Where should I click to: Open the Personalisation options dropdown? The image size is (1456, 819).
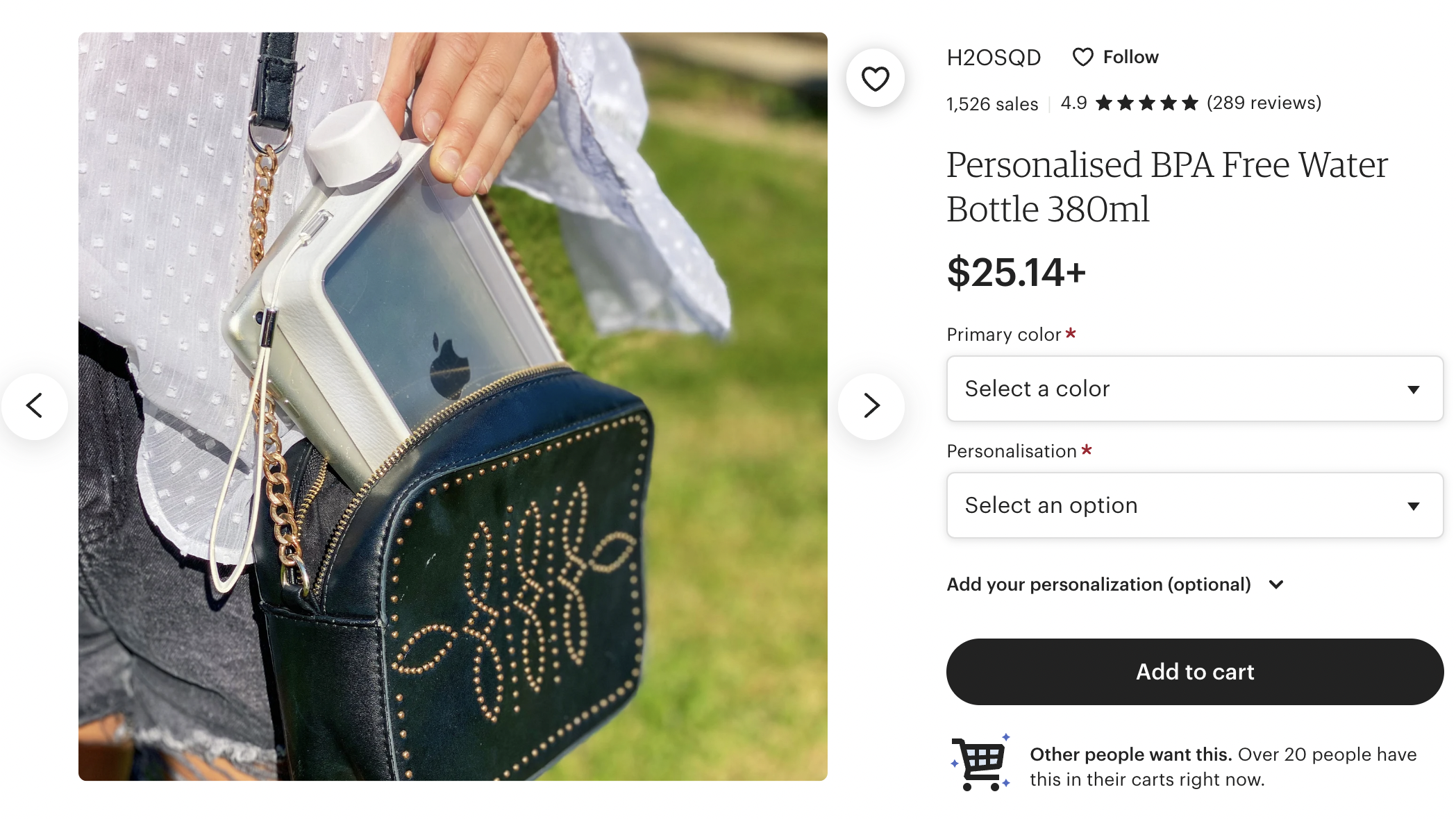tap(1194, 505)
